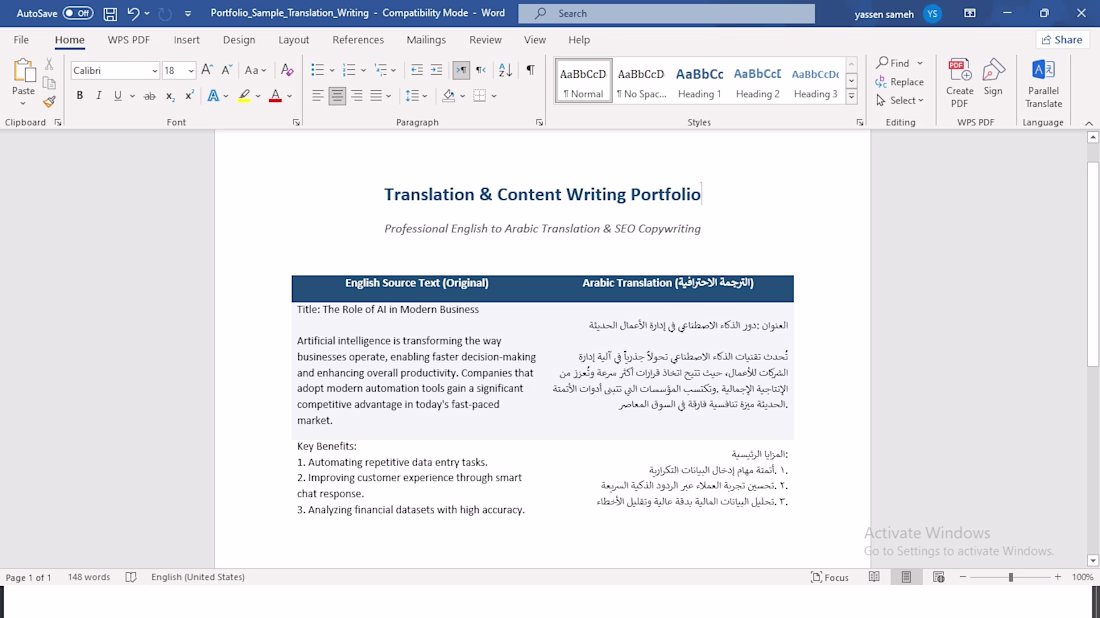Image resolution: width=1100 pixels, height=618 pixels.
Task: Open the Insert ribbon tab
Action: [x=187, y=40]
